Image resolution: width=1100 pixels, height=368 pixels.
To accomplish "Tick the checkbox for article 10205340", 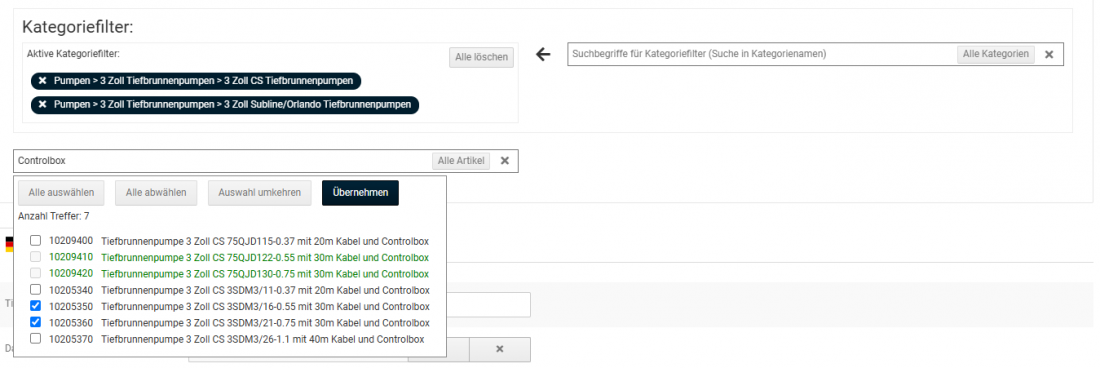I will pos(35,289).
